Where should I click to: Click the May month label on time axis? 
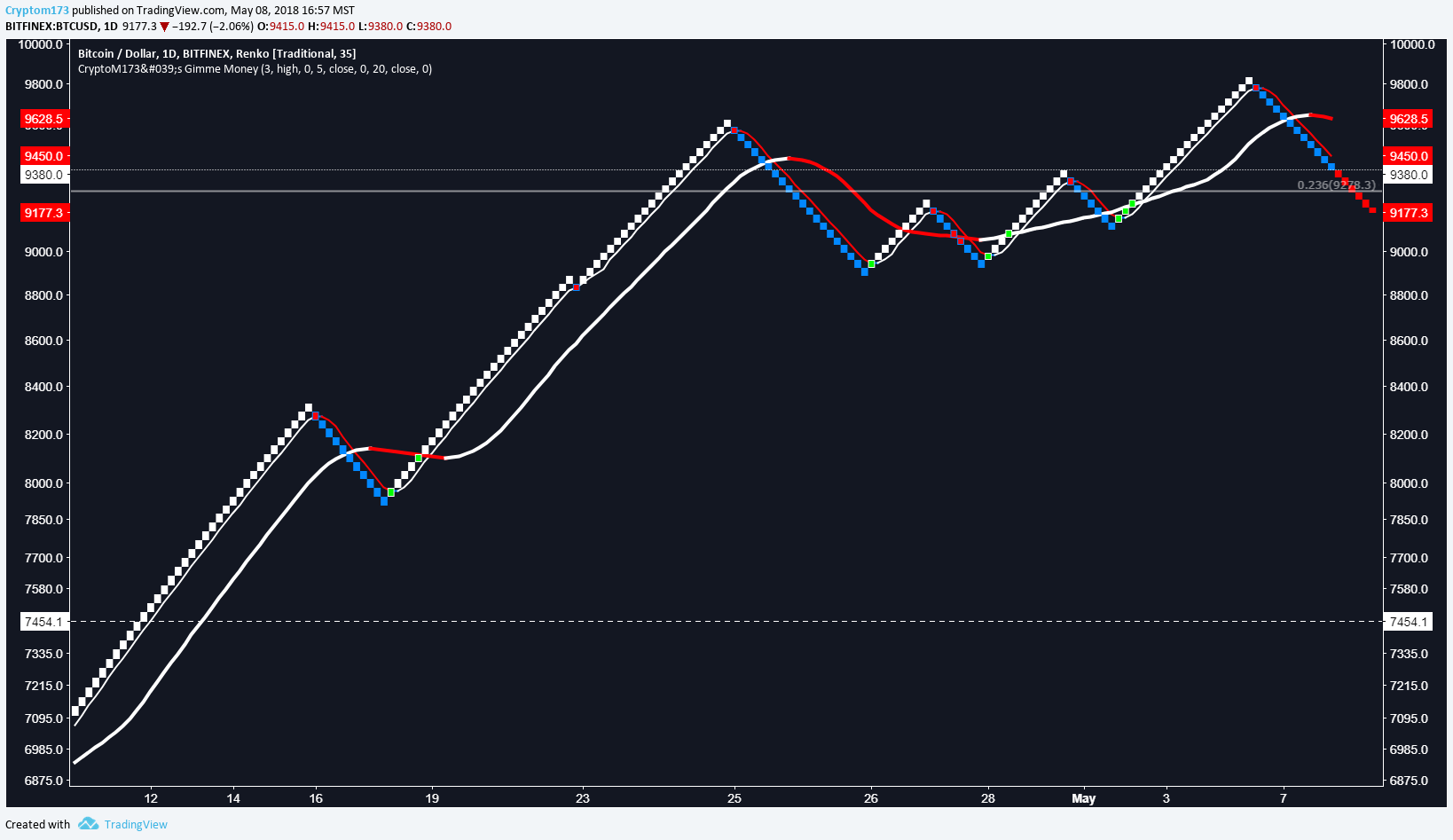tap(1084, 798)
